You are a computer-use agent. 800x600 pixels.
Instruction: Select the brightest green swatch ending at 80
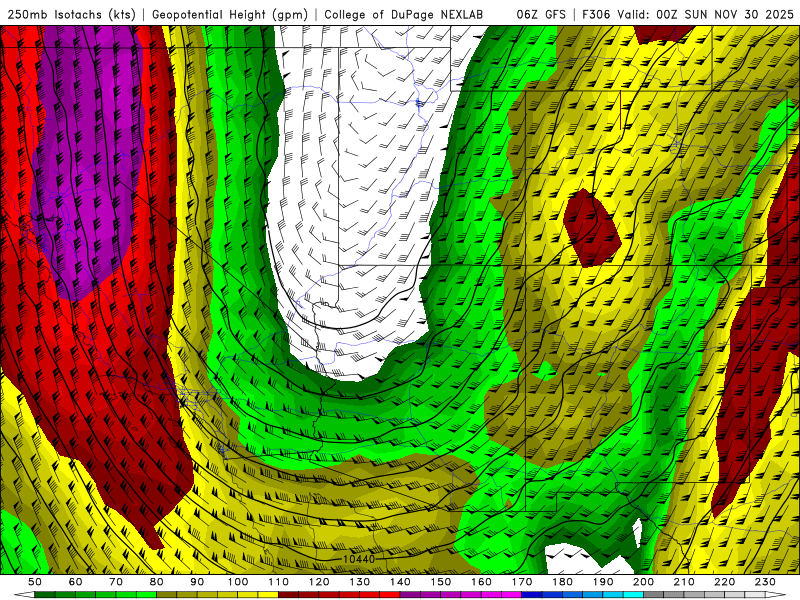coord(146,595)
